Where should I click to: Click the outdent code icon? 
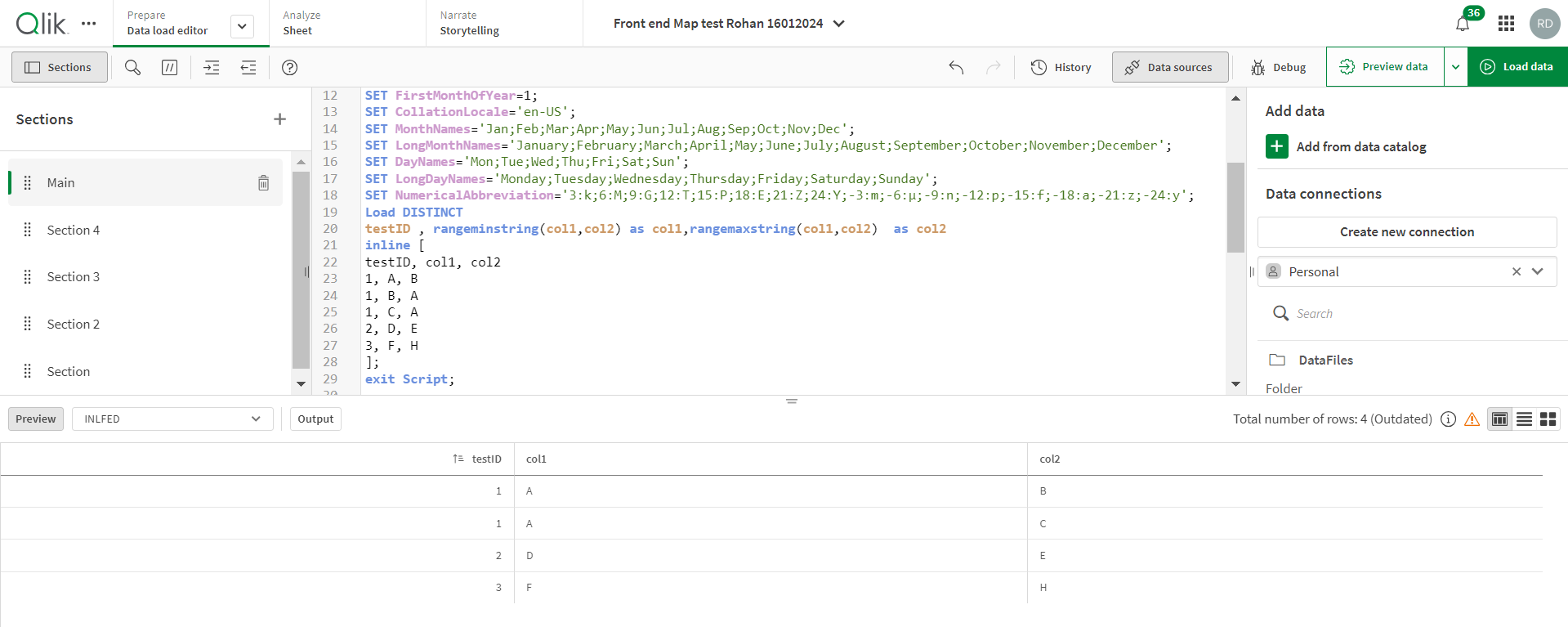point(248,67)
